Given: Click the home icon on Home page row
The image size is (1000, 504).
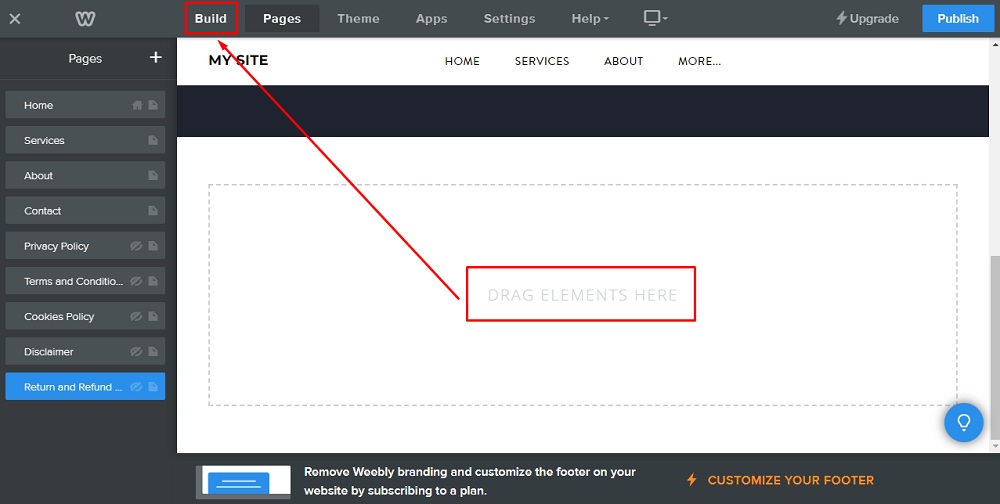Looking at the screenshot, I should pos(137,105).
